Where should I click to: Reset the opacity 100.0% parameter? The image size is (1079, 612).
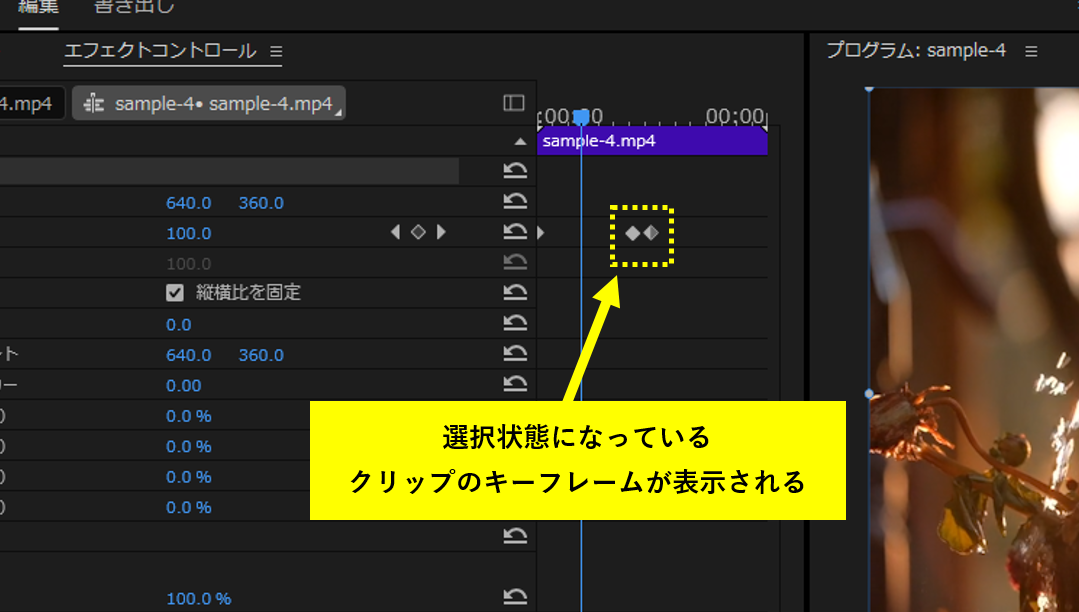click(x=516, y=599)
